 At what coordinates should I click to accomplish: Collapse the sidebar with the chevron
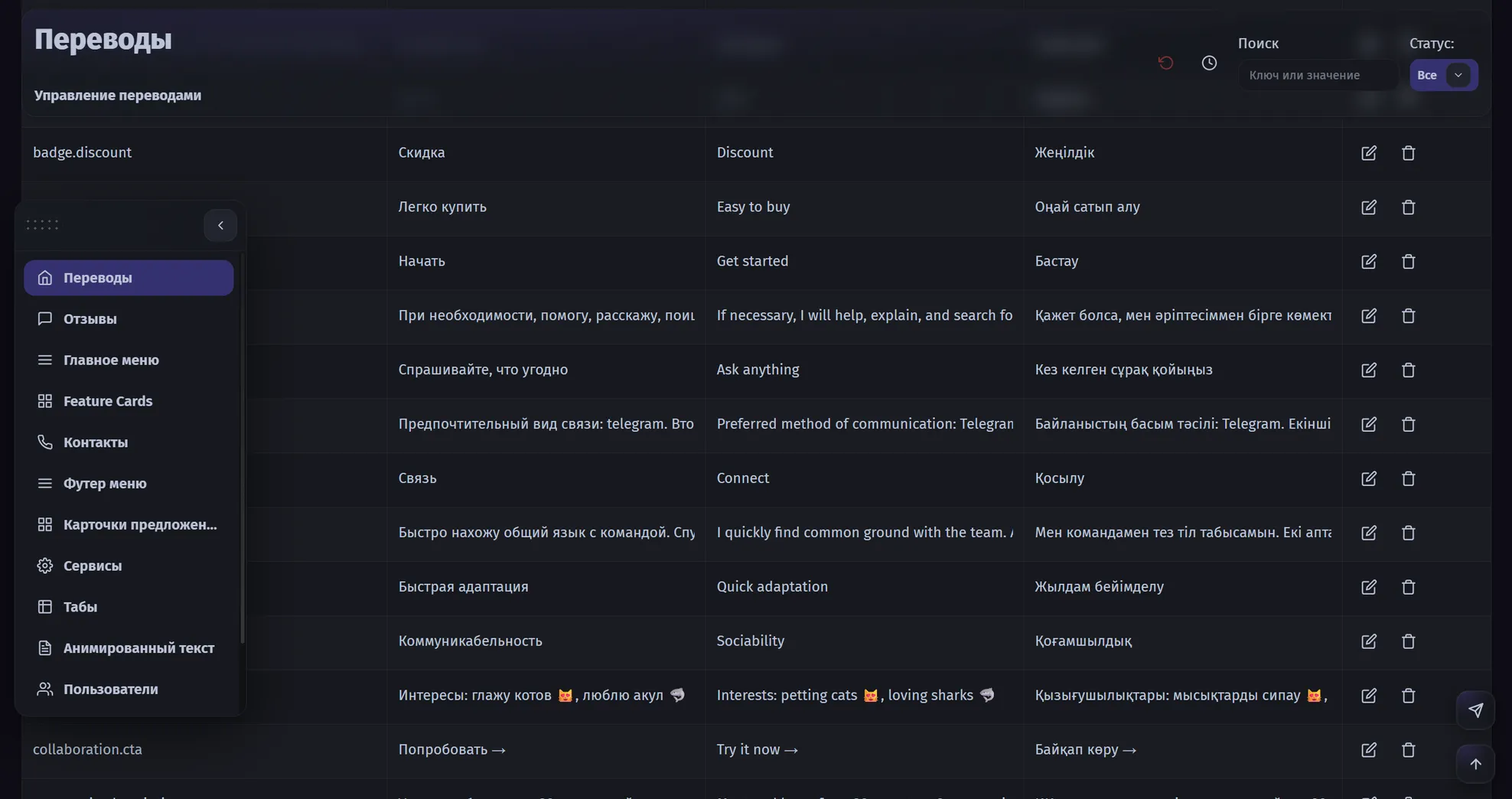tap(220, 225)
